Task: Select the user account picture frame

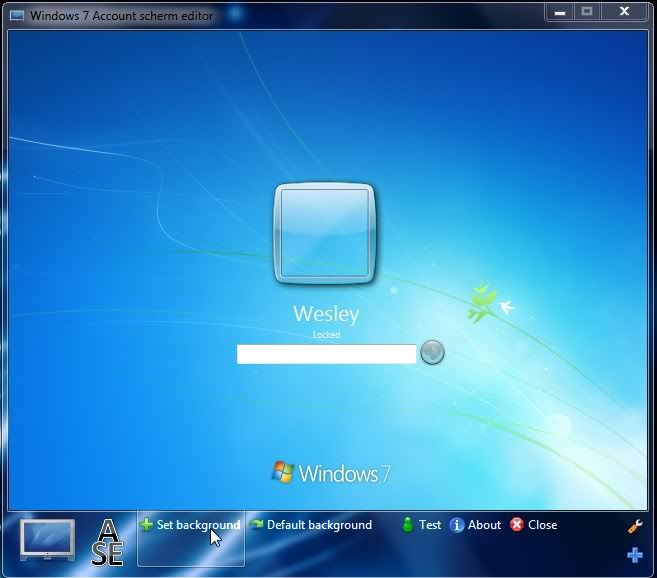Action: pyautogui.click(x=326, y=235)
